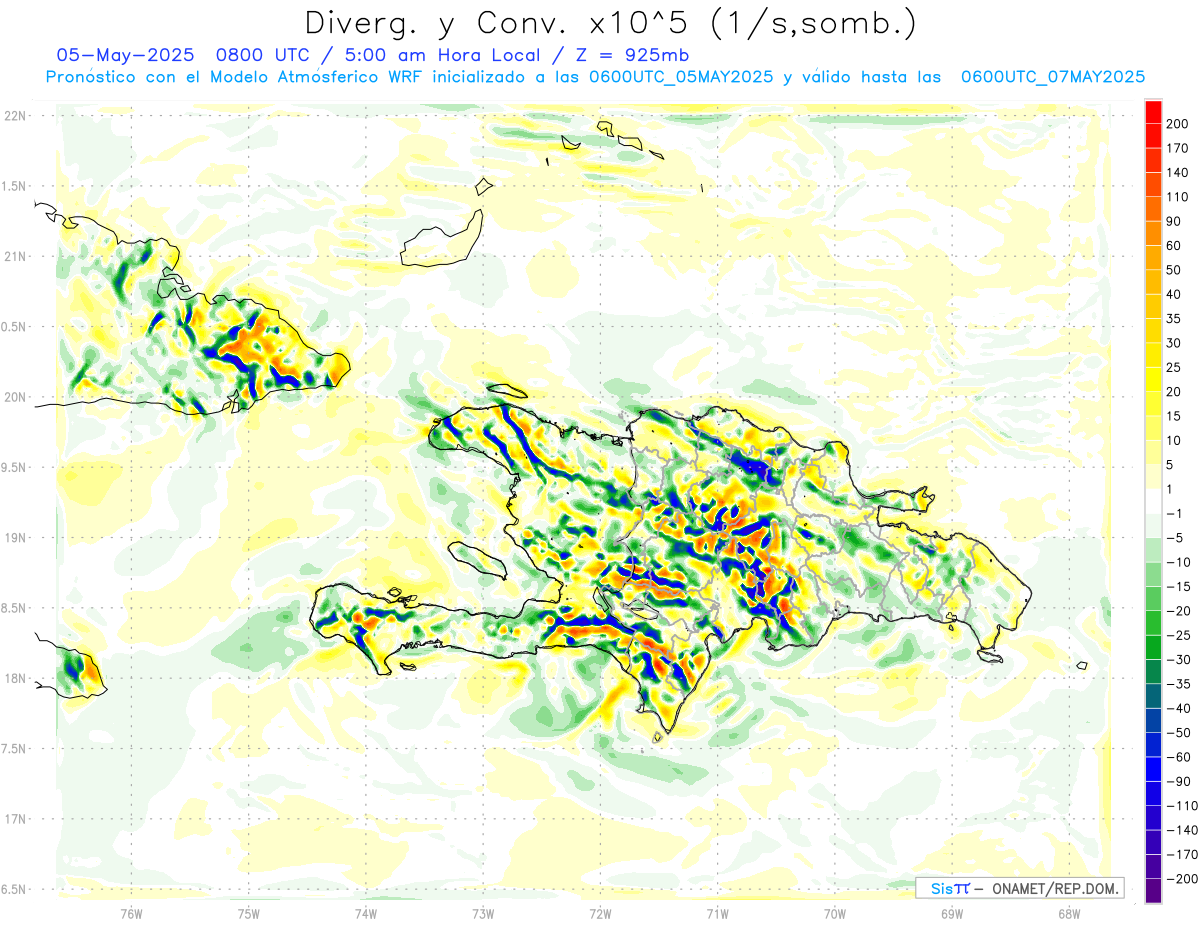Click the positive '35' colorbar label
The image size is (1200, 927).
1174,319
